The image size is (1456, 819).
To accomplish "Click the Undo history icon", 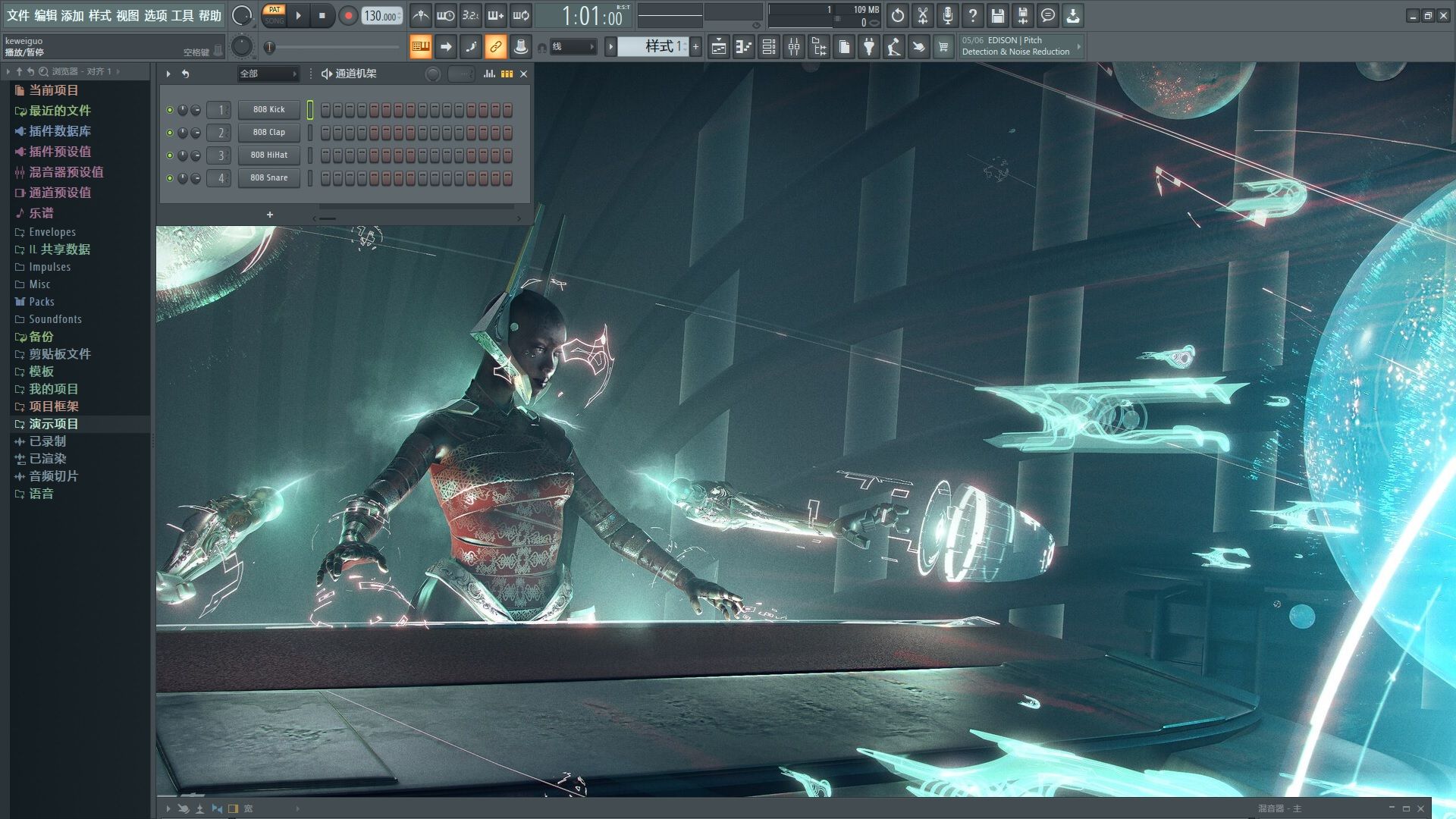I will (897, 16).
